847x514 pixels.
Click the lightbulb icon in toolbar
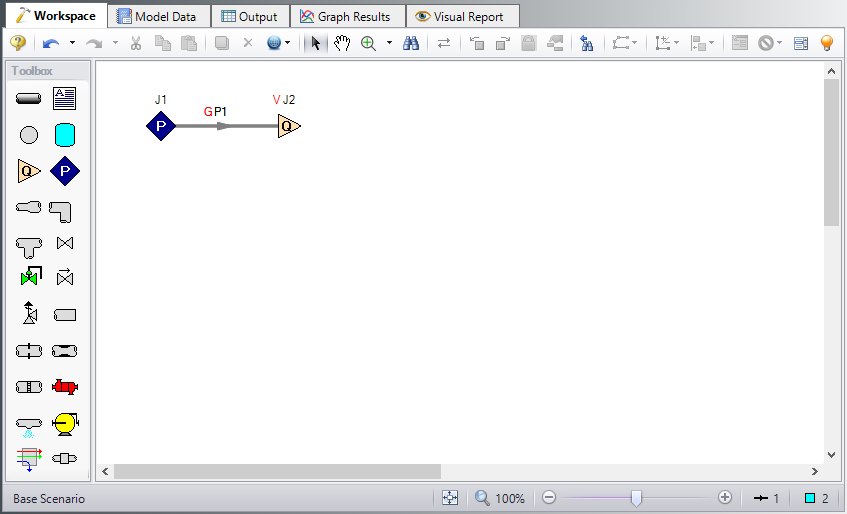coord(827,43)
